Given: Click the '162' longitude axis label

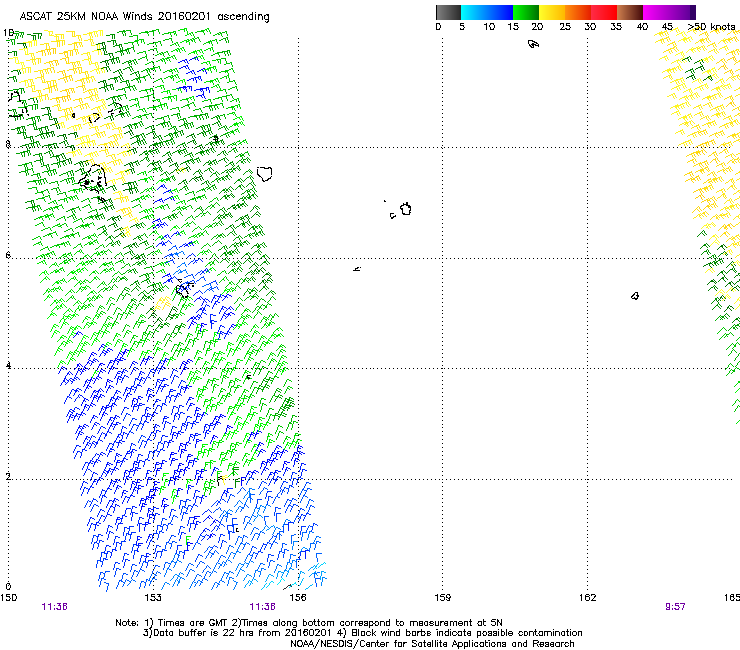Looking at the screenshot, I should [587, 598].
